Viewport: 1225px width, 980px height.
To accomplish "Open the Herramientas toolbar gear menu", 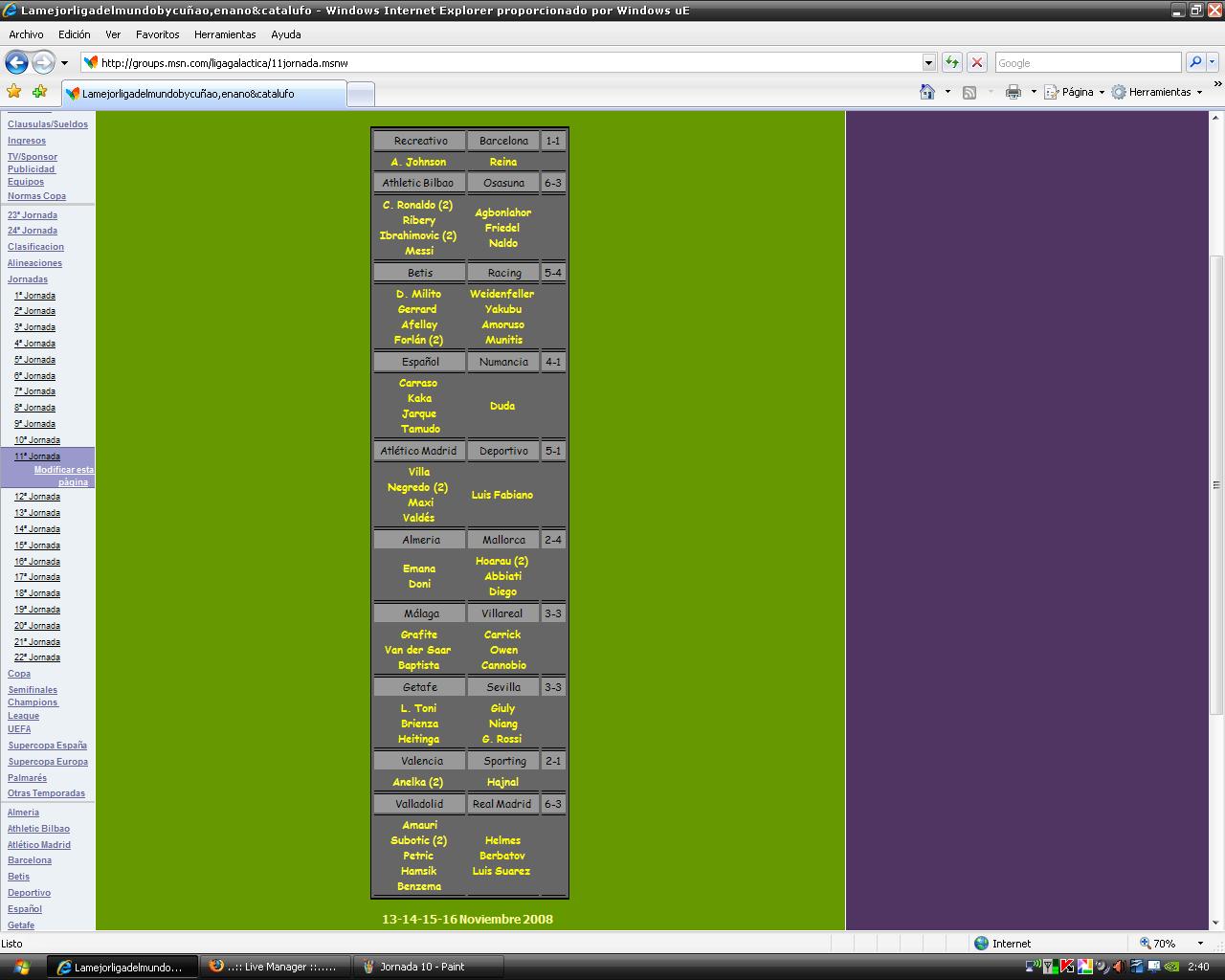I will 1157,92.
